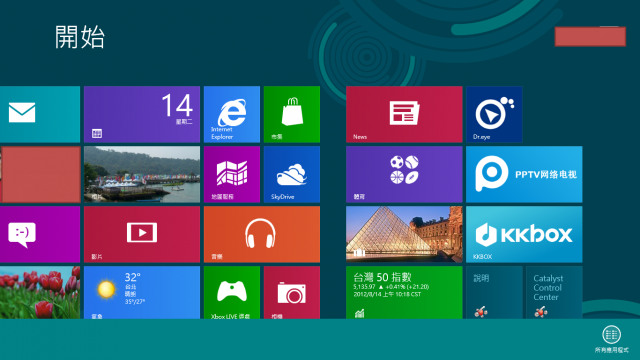Open the 說明 help tile
The image size is (640, 360).
(494, 292)
